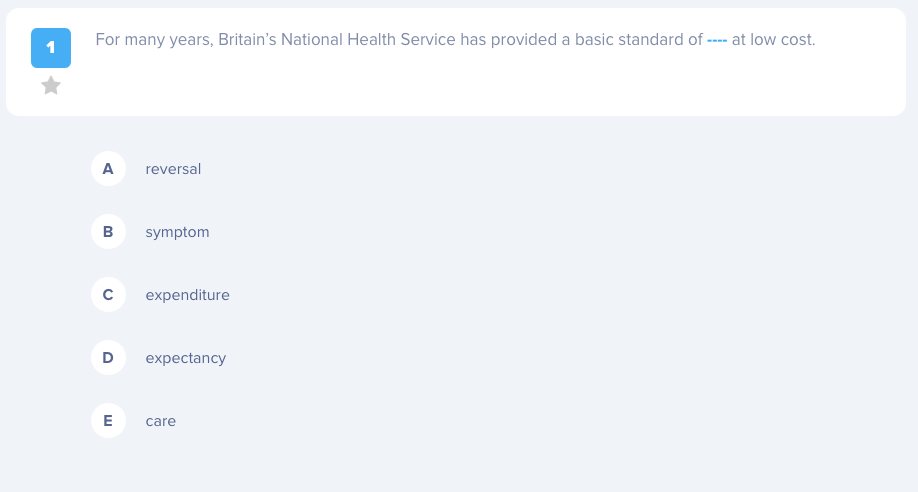Select the letter E answer circle
918x492 pixels.
point(108,421)
